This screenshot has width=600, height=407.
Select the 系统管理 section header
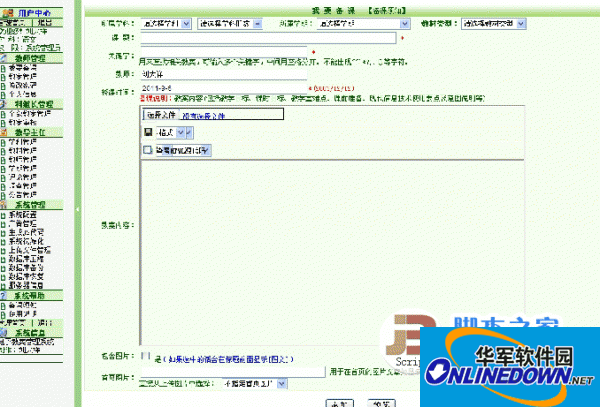pos(31,205)
